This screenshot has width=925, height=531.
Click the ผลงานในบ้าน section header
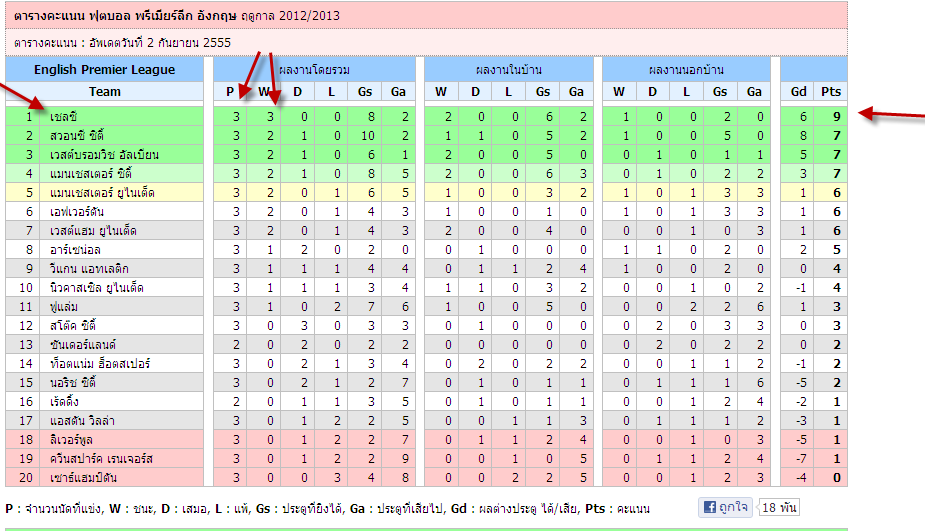pos(509,70)
